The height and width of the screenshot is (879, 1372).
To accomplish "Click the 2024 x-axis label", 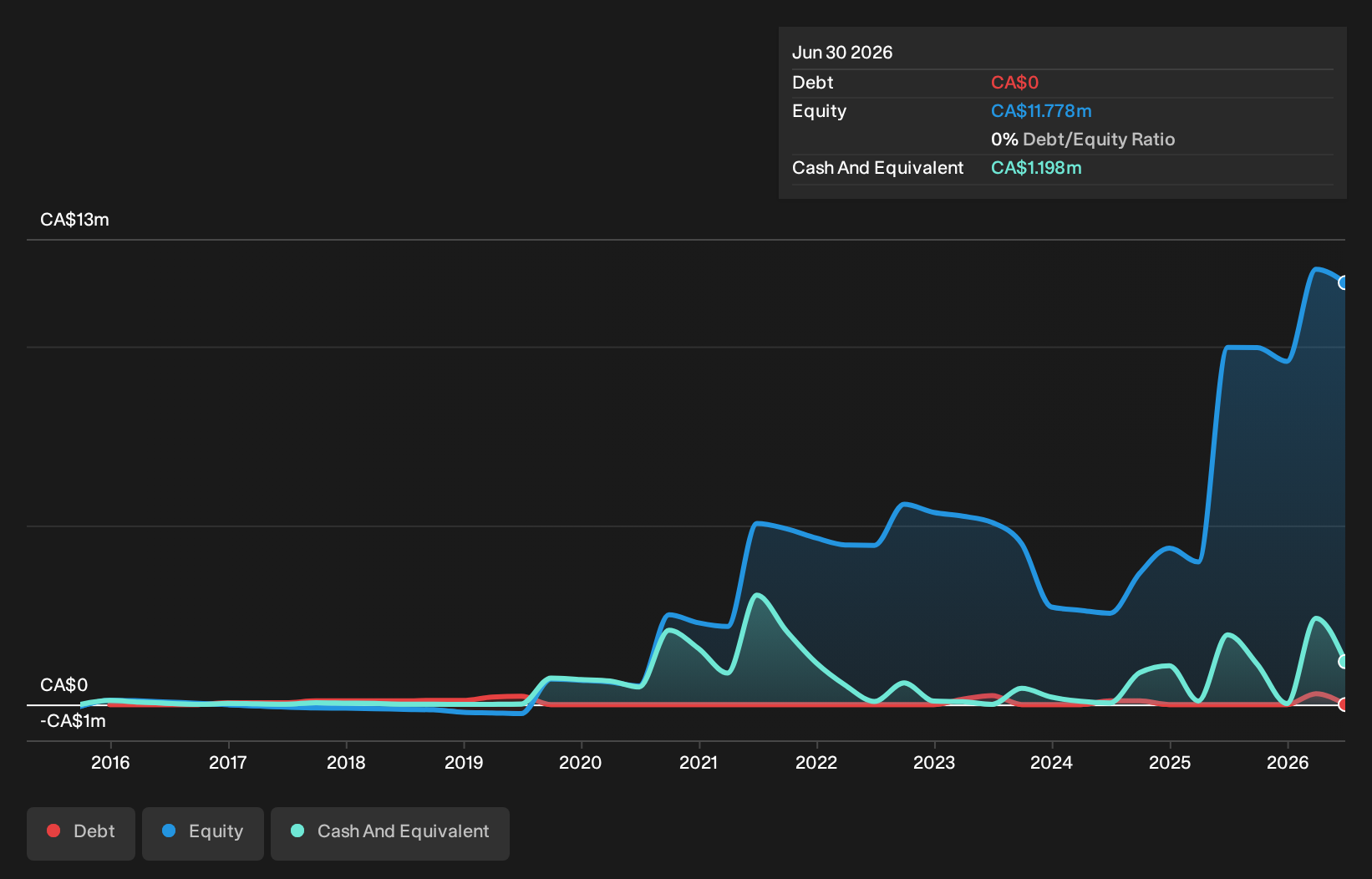I will click(x=1052, y=762).
